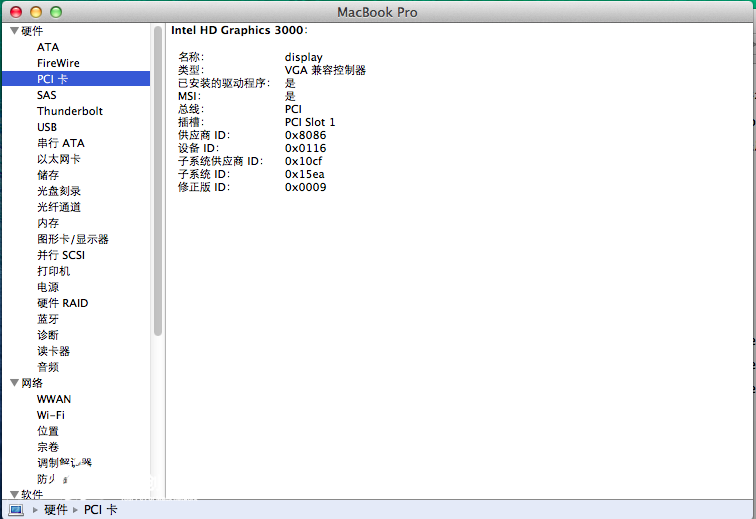Image resolution: width=756 pixels, height=519 pixels.
Task: Open the FireWire hardware entry
Action: (58, 63)
